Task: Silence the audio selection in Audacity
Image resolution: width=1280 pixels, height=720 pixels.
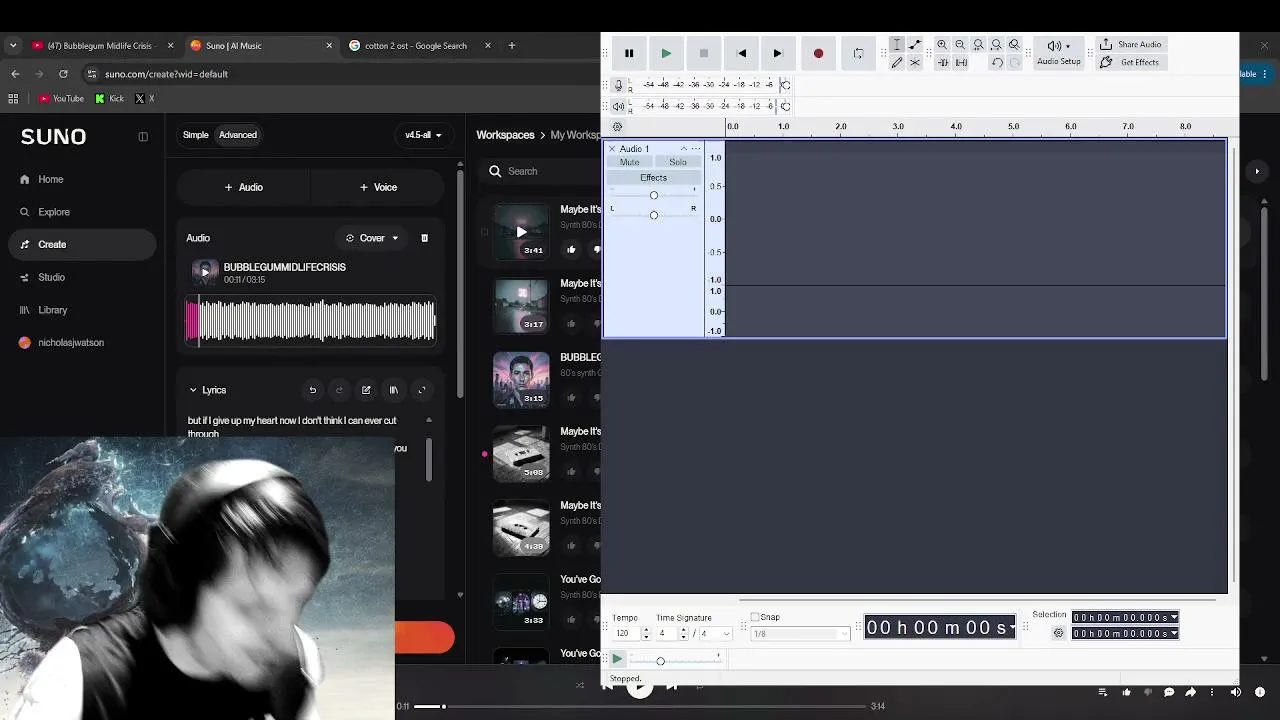Action: [x=961, y=63]
